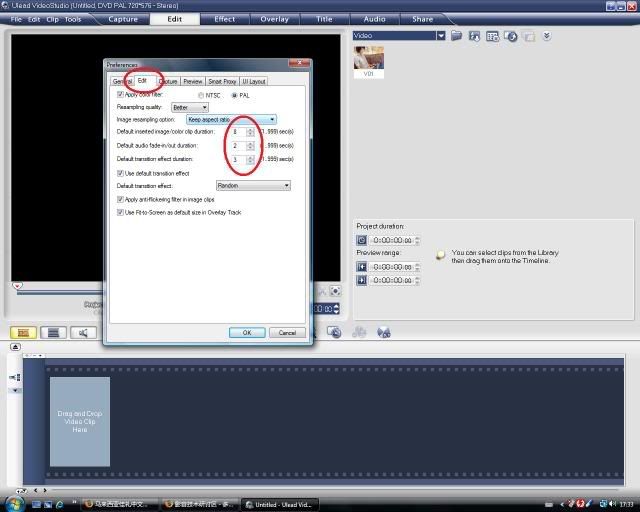Screen dimensions: 640x512
Task: Expand Library options double-chevron icon
Action: coord(547,36)
